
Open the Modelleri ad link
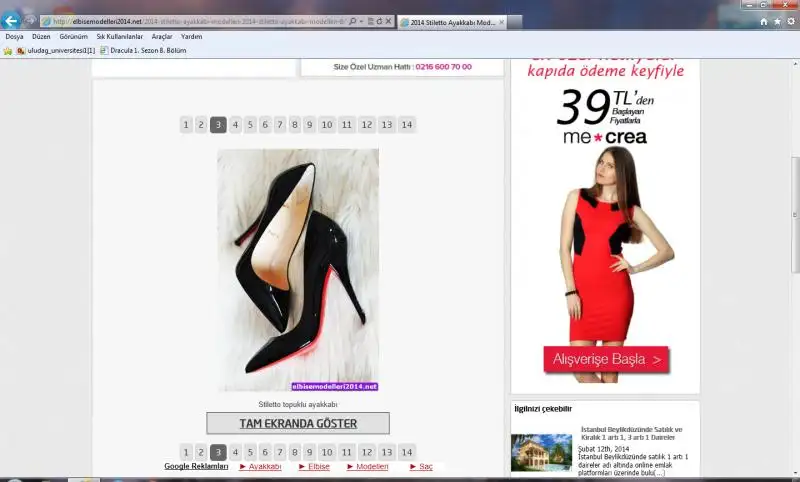click(368, 466)
